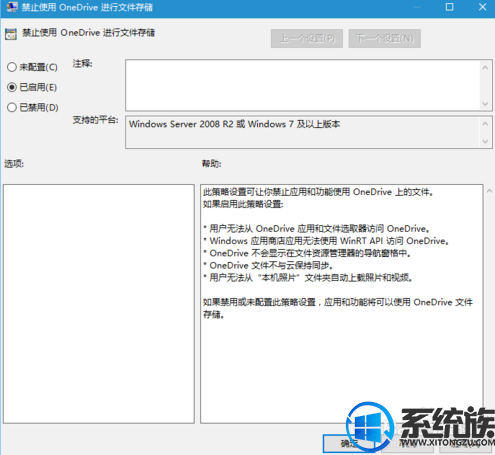Click the 上一个设置(P) button

pos(307,39)
